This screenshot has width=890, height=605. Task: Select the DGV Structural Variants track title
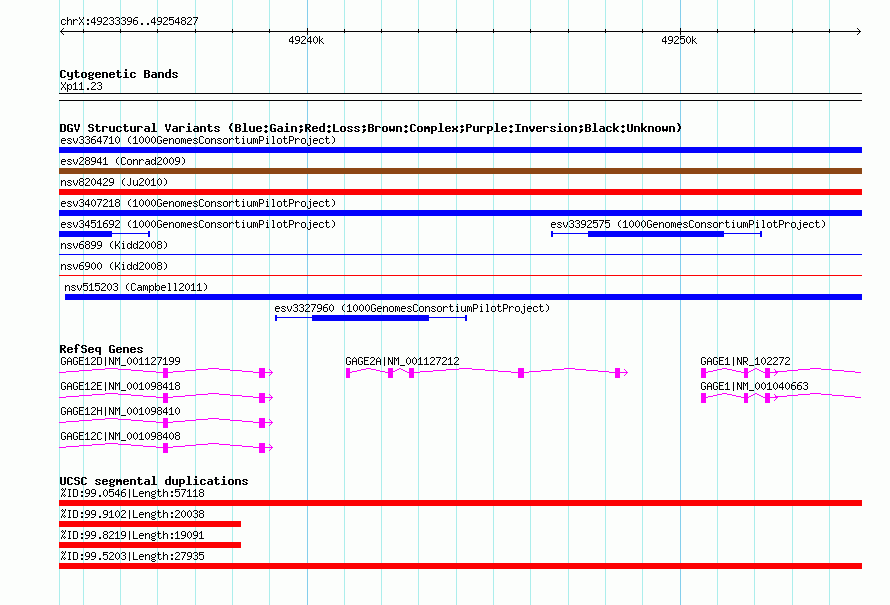(x=370, y=128)
